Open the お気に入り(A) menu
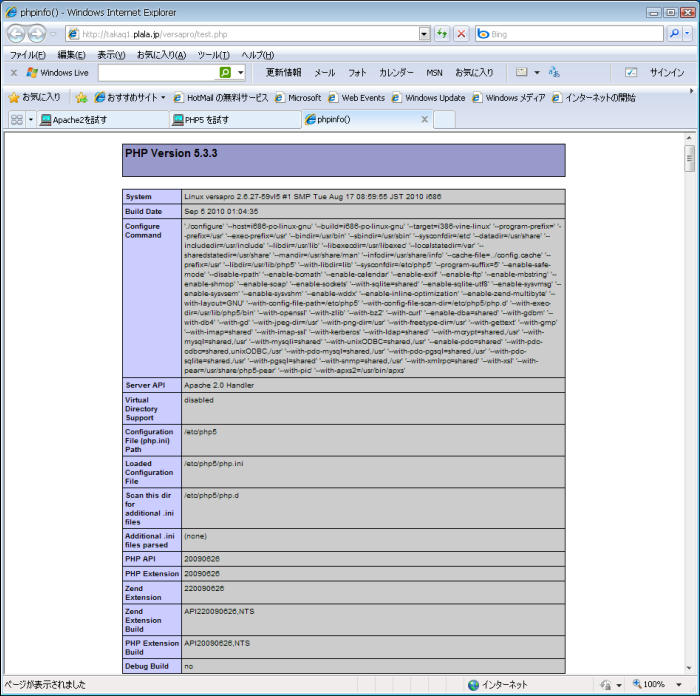700x696 pixels. (x=161, y=55)
